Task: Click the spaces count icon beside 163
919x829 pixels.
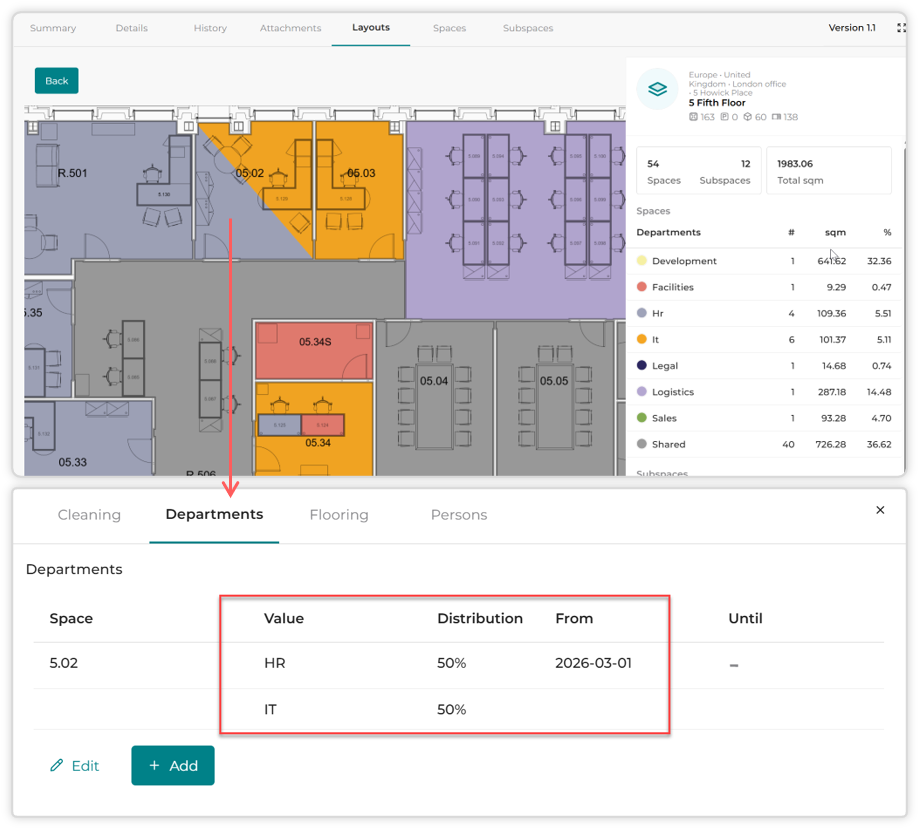Action: click(x=693, y=117)
